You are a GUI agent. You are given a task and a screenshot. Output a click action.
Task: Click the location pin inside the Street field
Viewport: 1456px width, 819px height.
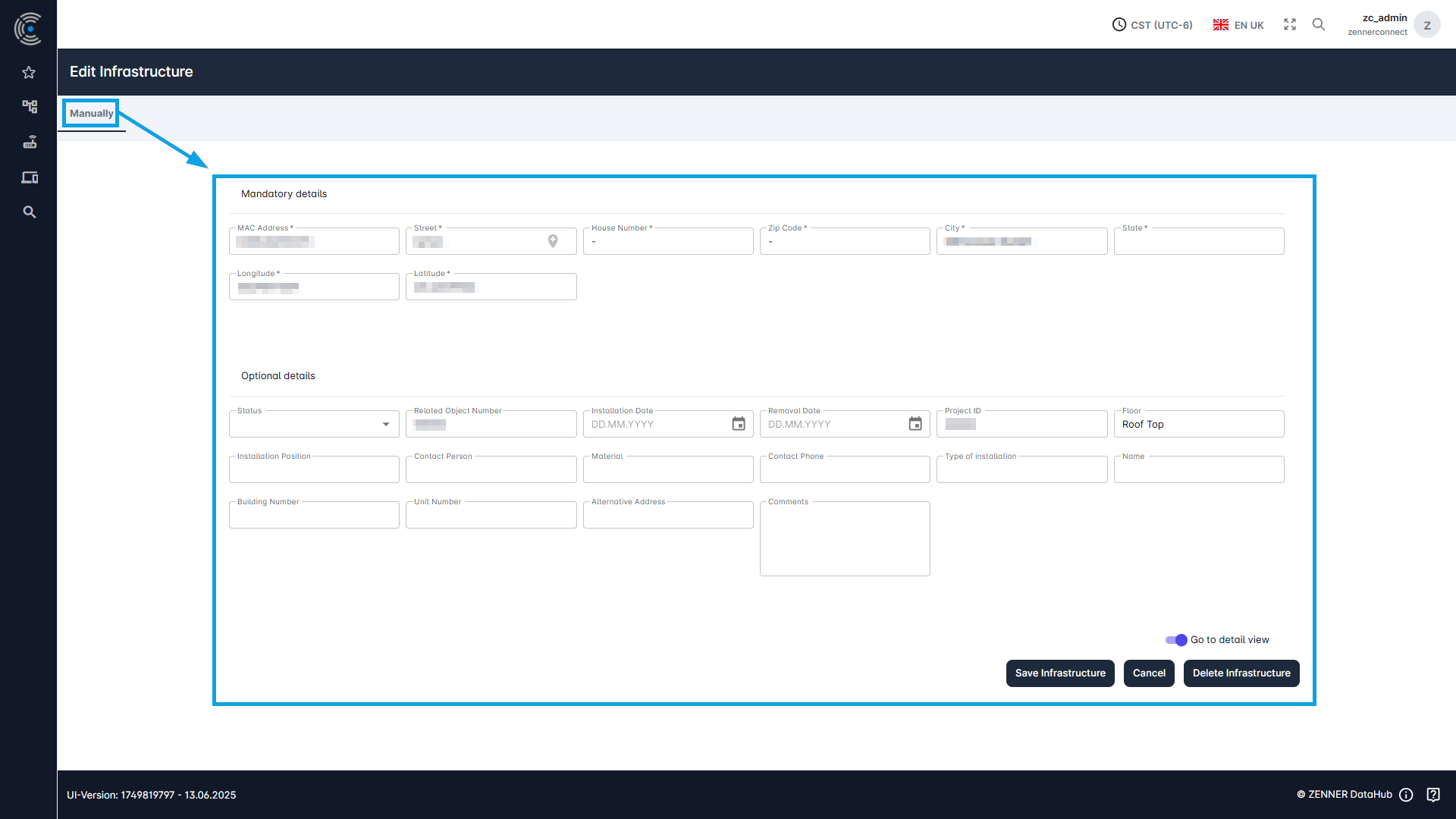[553, 241]
